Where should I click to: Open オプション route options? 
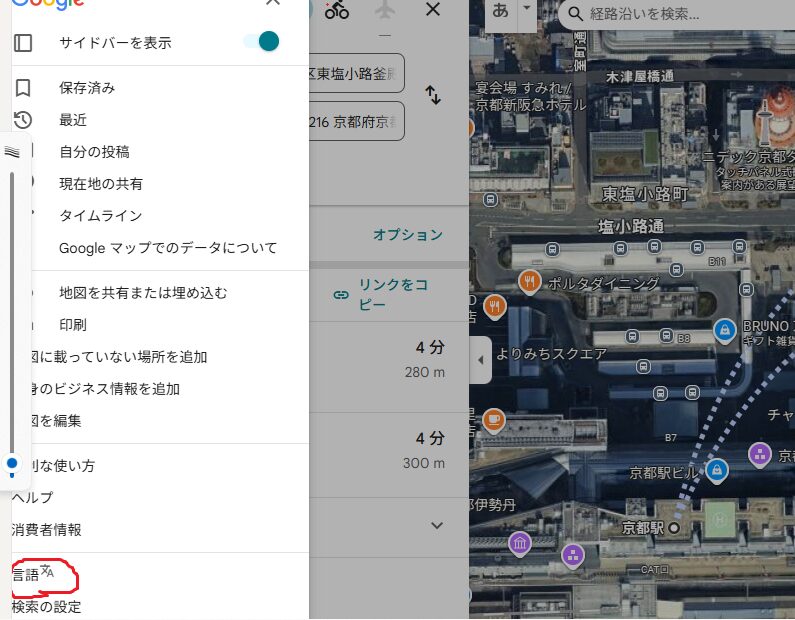[x=408, y=235]
